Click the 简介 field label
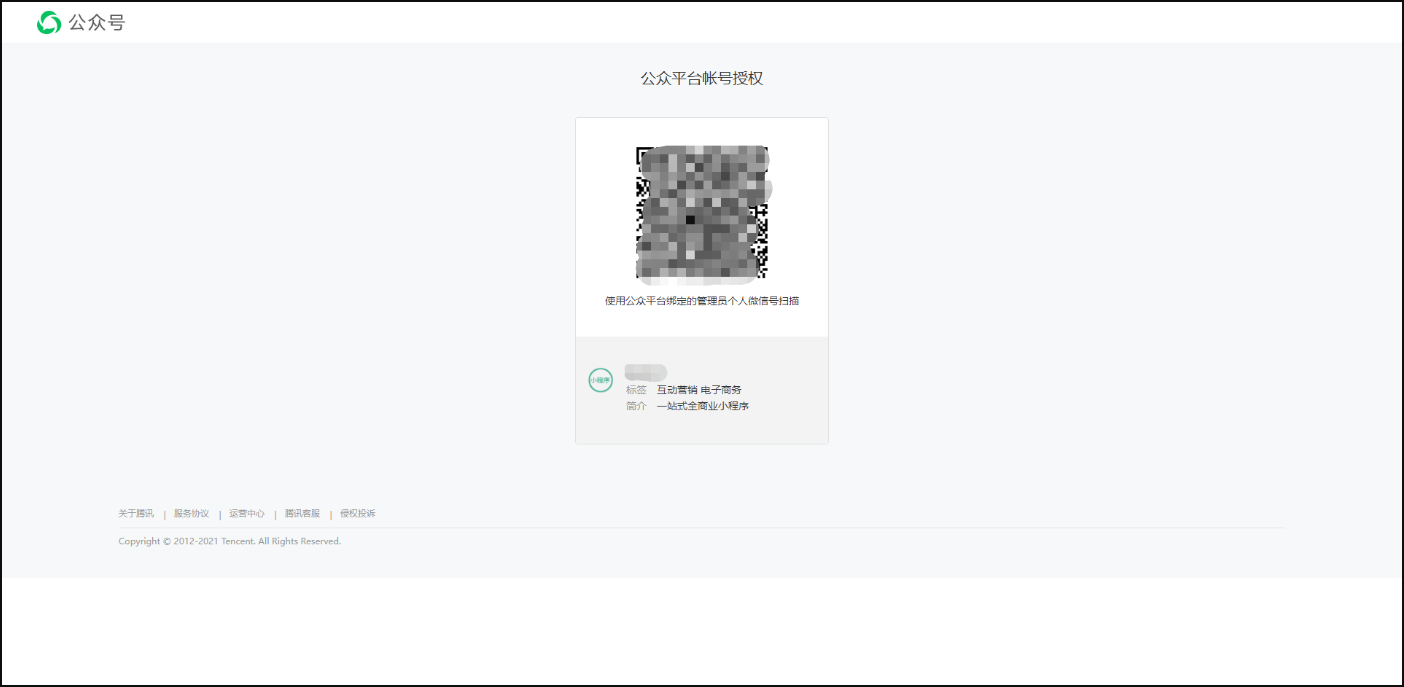The image size is (1404, 687). point(636,406)
